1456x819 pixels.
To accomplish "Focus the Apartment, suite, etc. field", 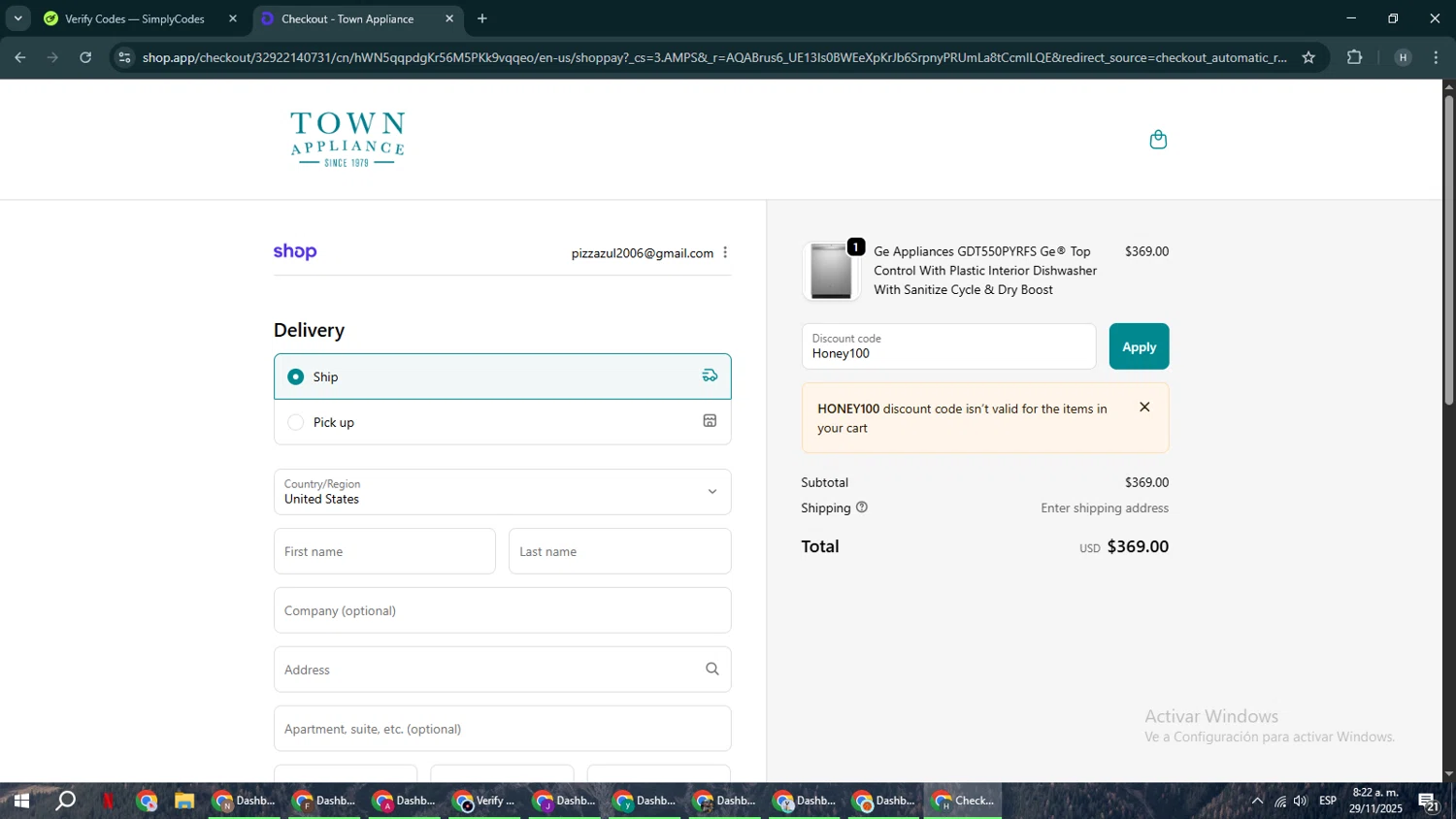I will click(503, 729).
